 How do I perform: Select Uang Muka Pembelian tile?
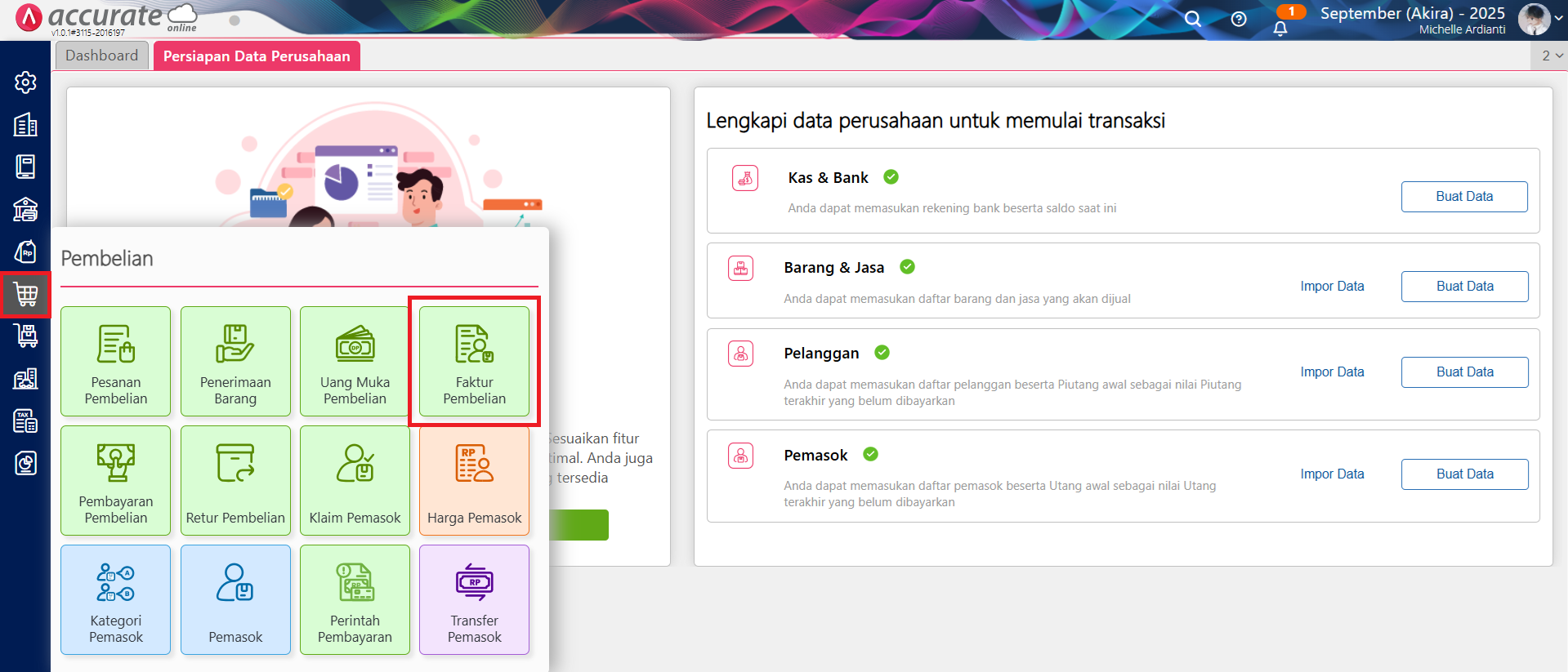pos(355,362)
